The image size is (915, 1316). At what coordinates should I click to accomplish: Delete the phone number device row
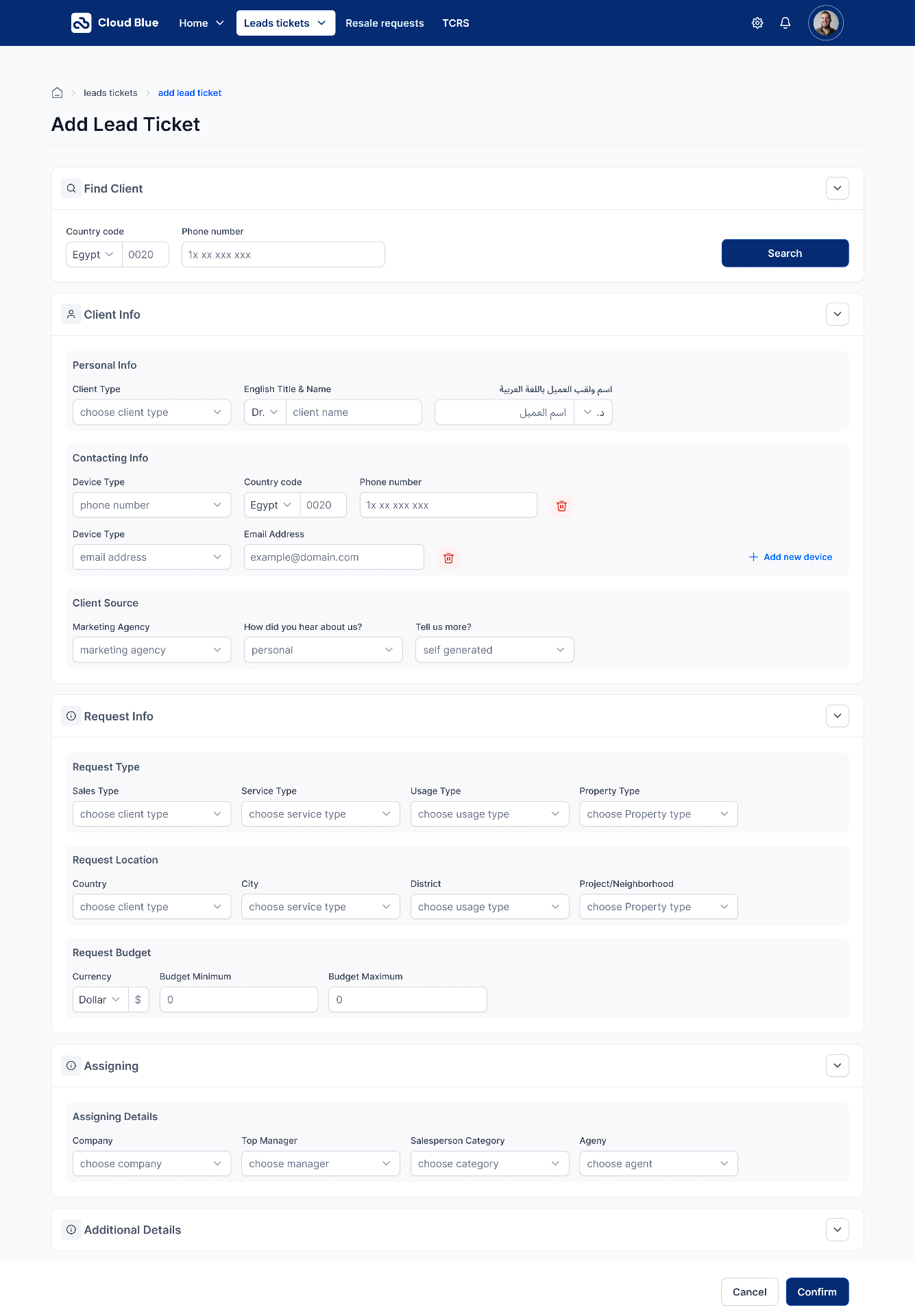(561, 506)
